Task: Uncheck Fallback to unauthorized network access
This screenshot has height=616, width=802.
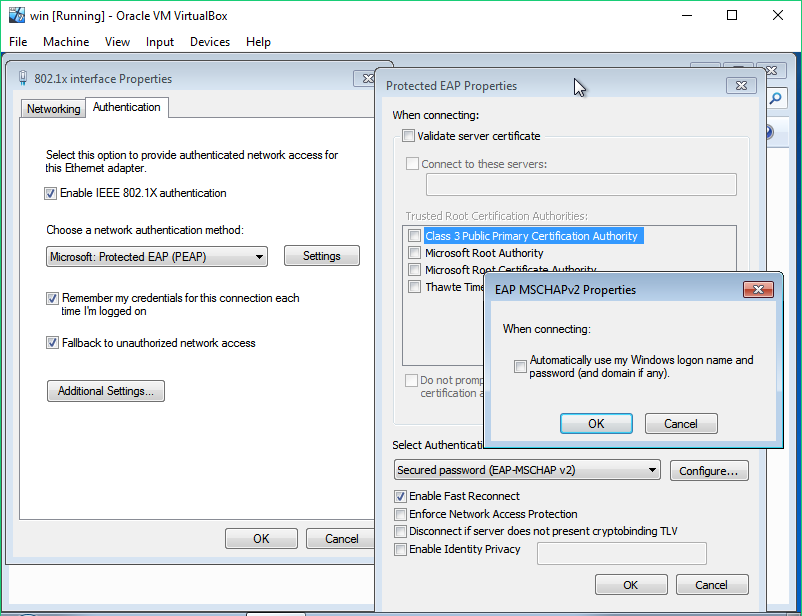Action: pos(52,343)
